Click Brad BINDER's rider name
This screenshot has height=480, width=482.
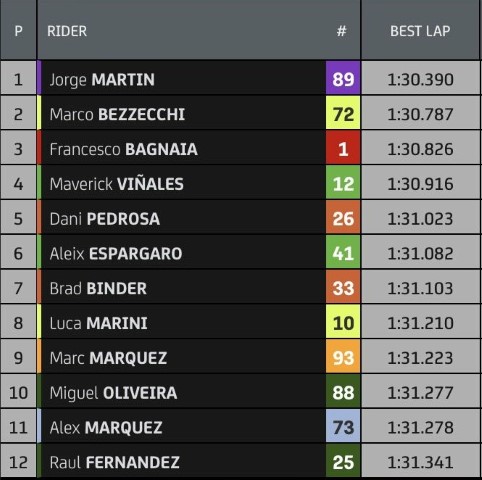pos(98,288)
